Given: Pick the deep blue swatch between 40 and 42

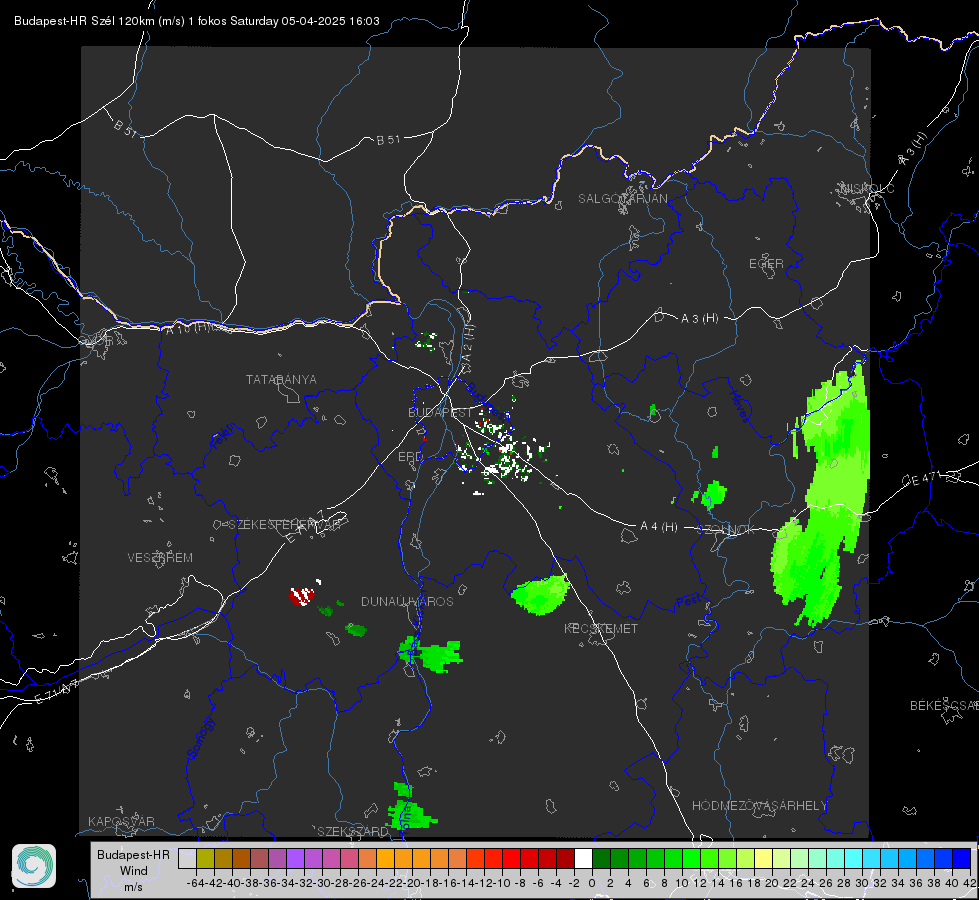Looking at the screenshot, I should click(x=962, y=858).
